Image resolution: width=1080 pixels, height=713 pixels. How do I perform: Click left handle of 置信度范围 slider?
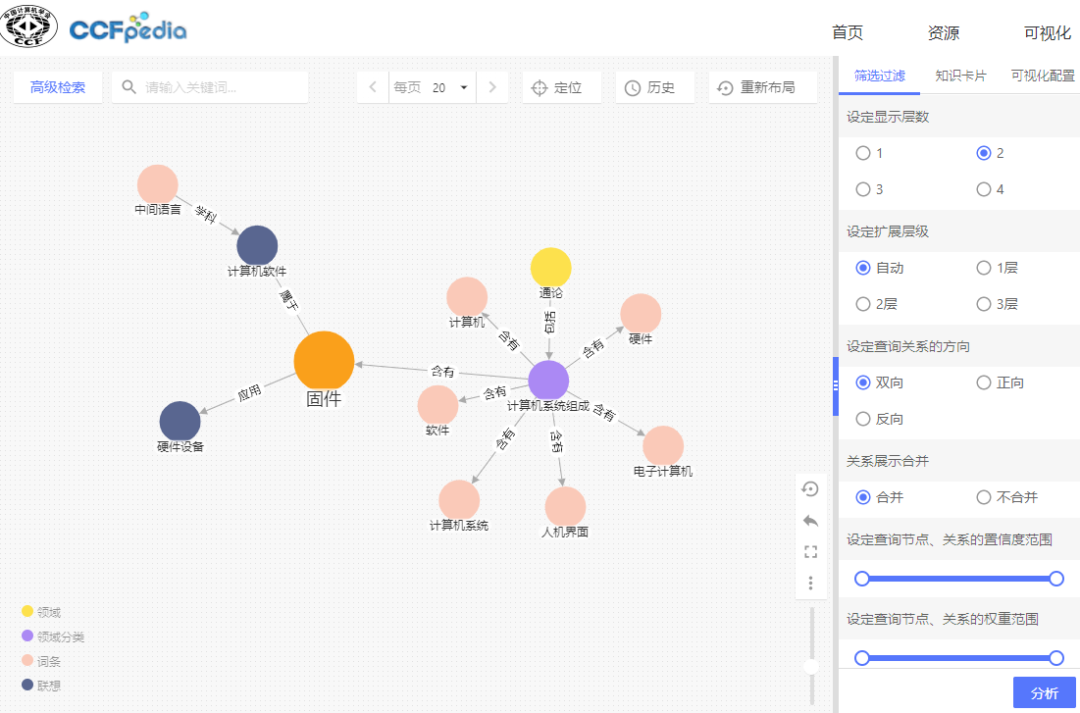(x=862, y=579)
